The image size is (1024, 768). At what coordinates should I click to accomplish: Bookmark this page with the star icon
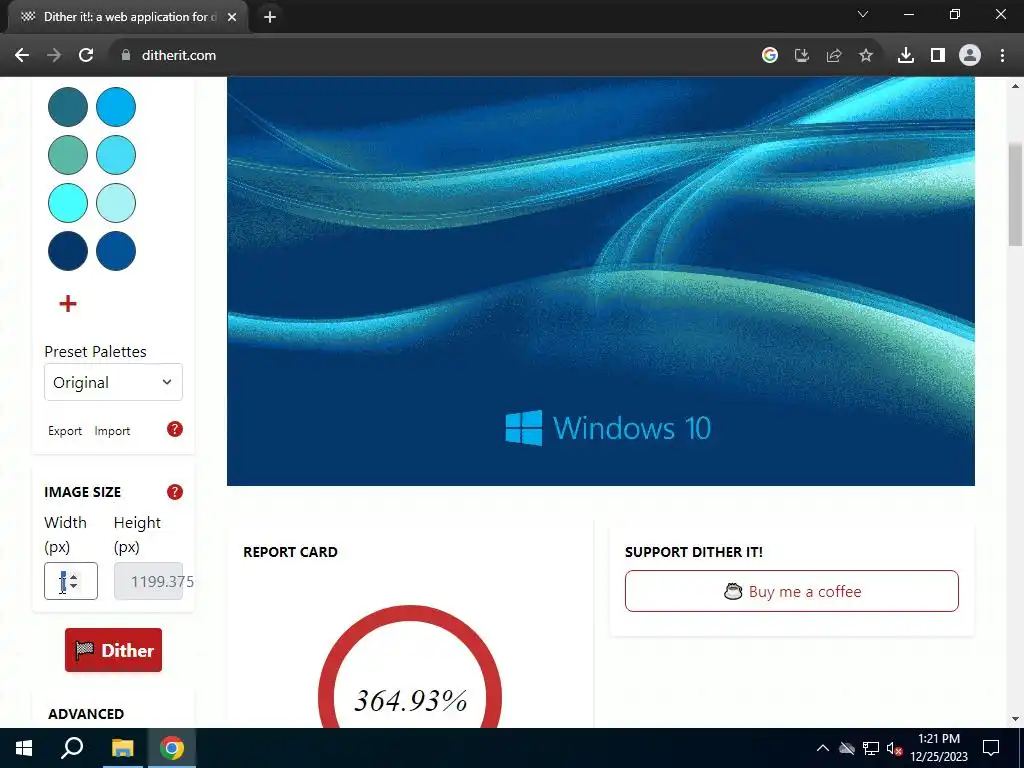click(x=866, y=56)
